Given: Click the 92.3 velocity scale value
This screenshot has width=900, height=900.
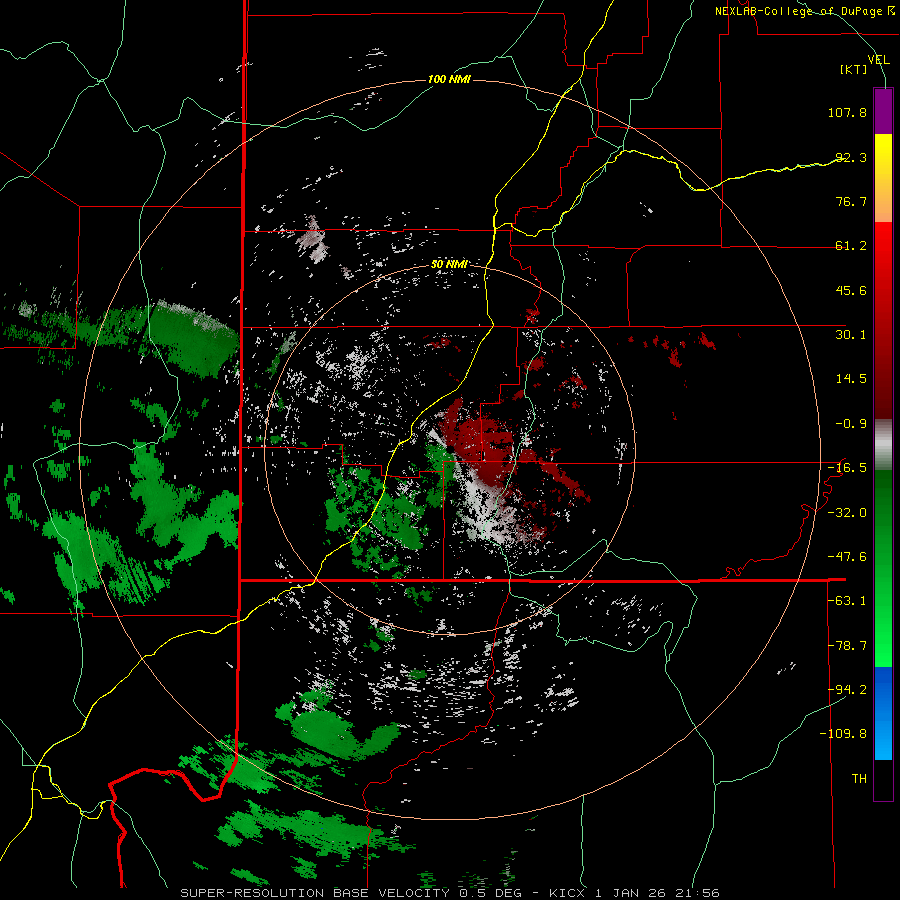Looking at the screenshot, I should (851, 157).
